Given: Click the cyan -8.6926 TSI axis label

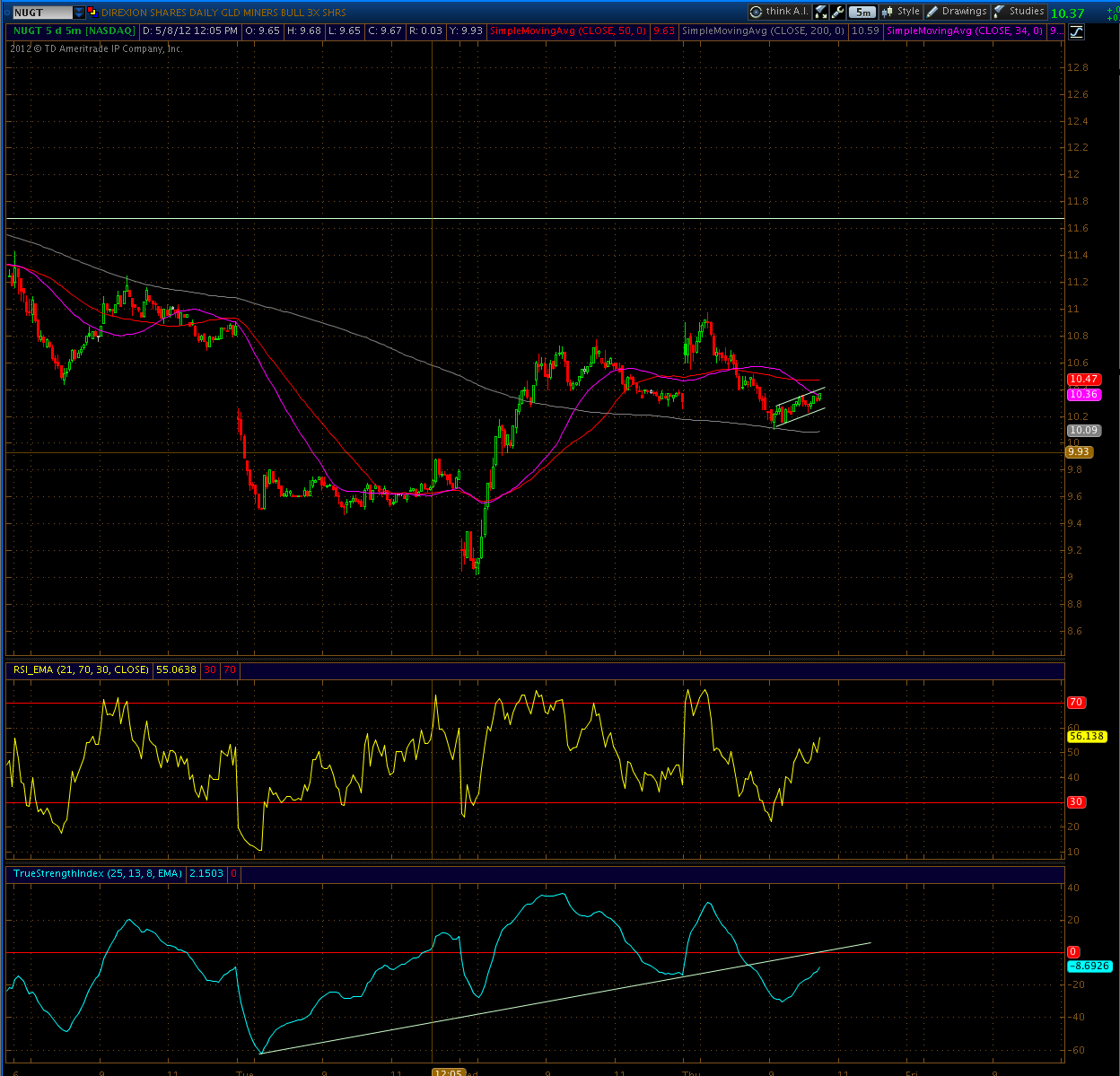Looking at the screenshot, I should 1089,967.
